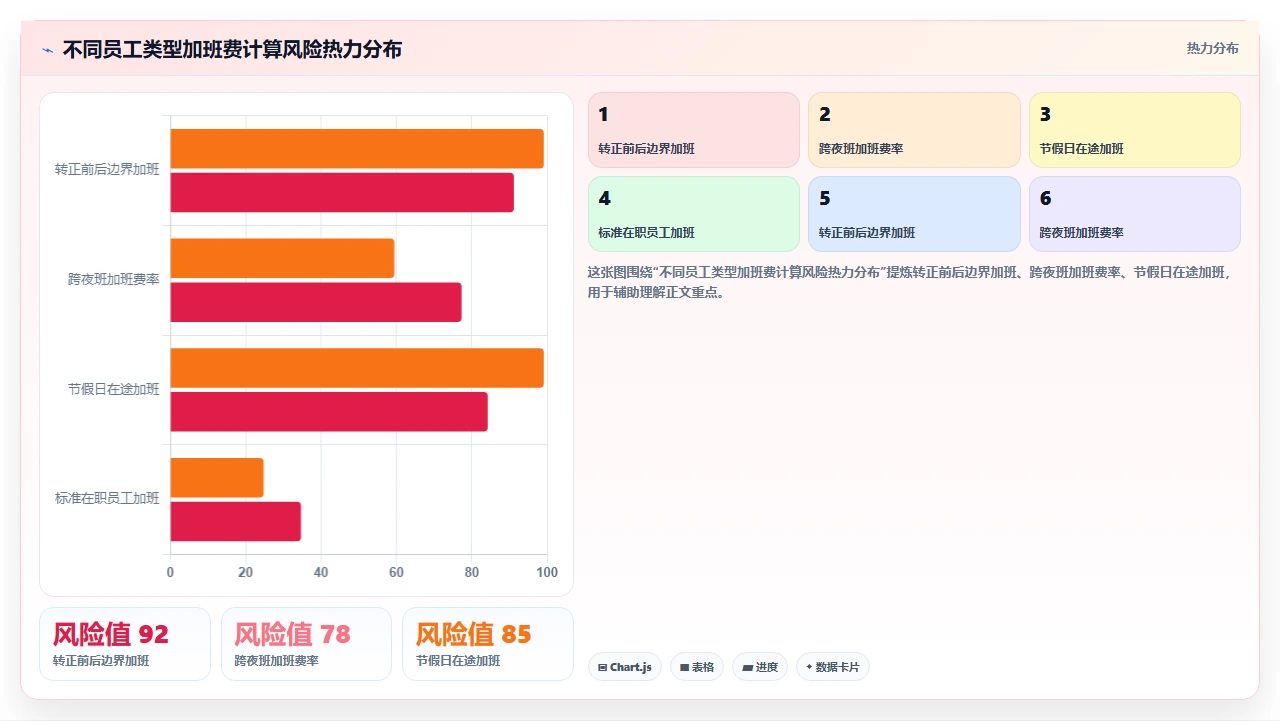The width and height of the screenshot is (1280, 721).
Task: Click red bar for 转正前后边界加班
Action: [x=342, y=192]
